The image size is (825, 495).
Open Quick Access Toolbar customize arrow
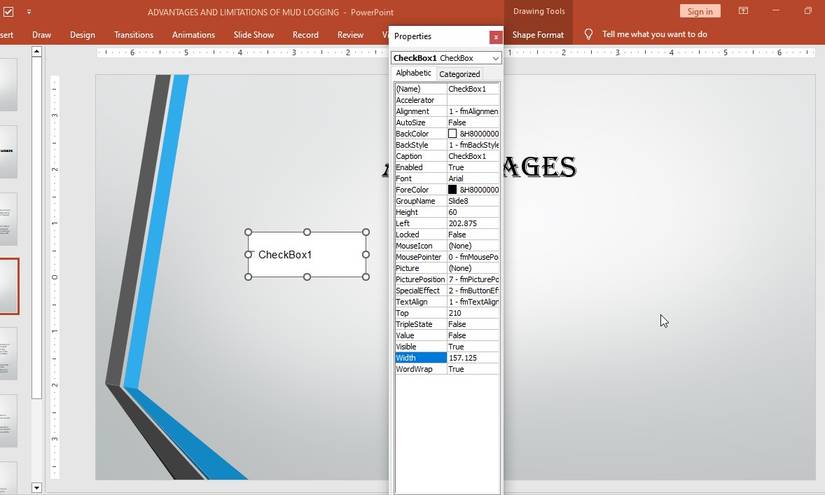click(x=29, y=12)
